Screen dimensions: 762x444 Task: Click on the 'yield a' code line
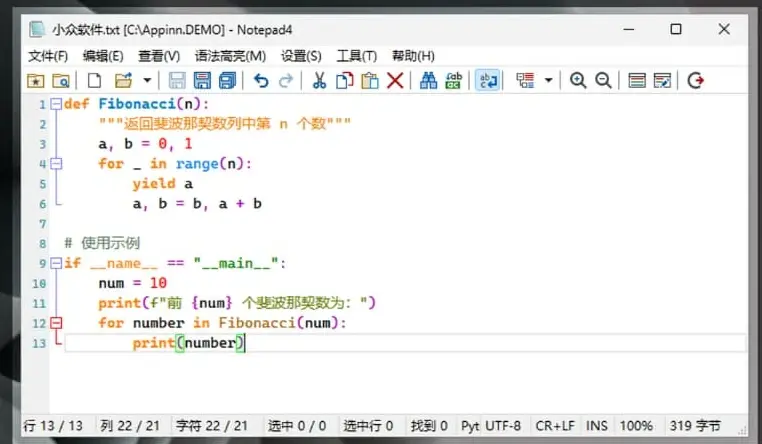[x=163, y=184]
